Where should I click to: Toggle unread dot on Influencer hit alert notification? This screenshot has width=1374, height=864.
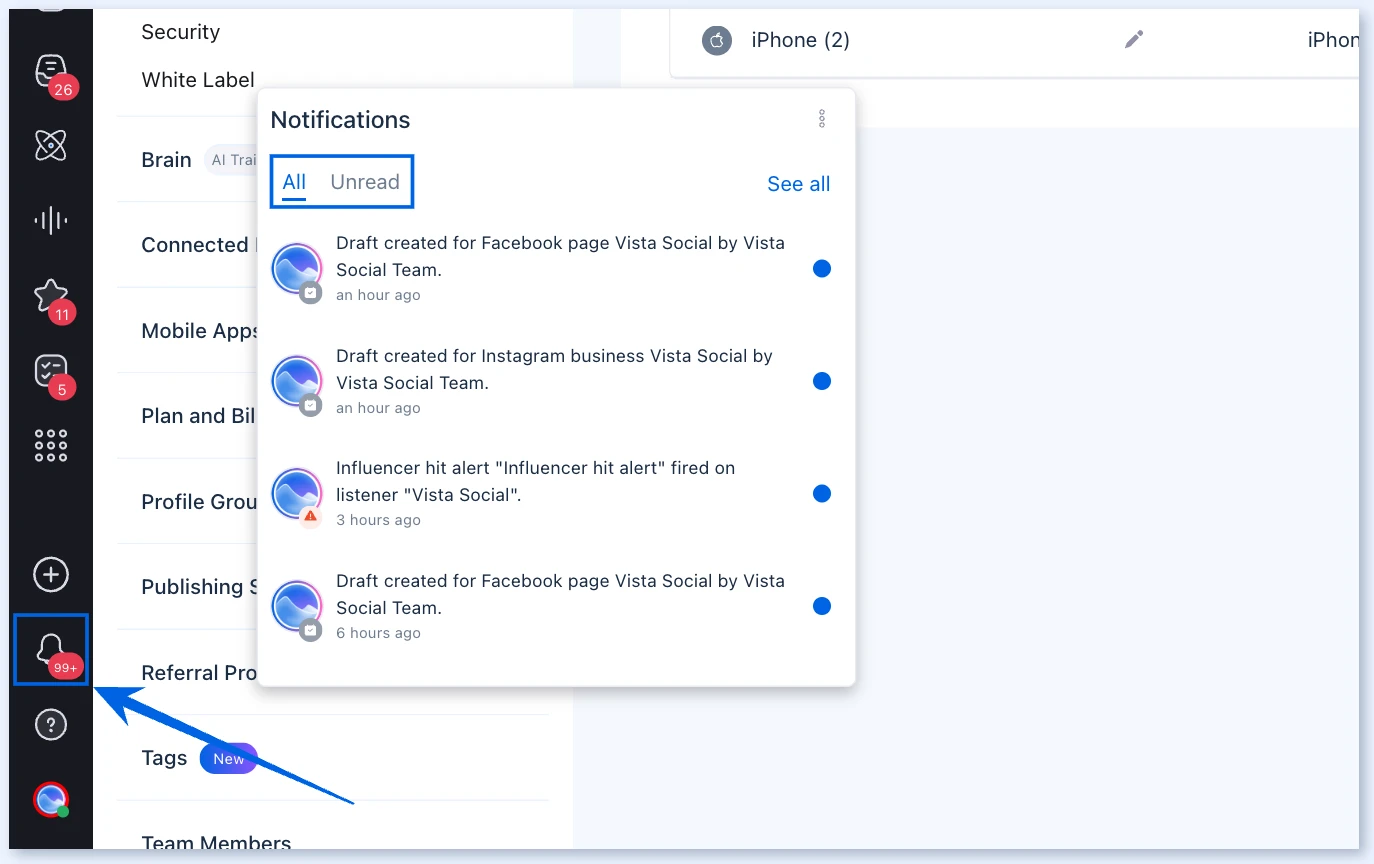pos(822,493)
